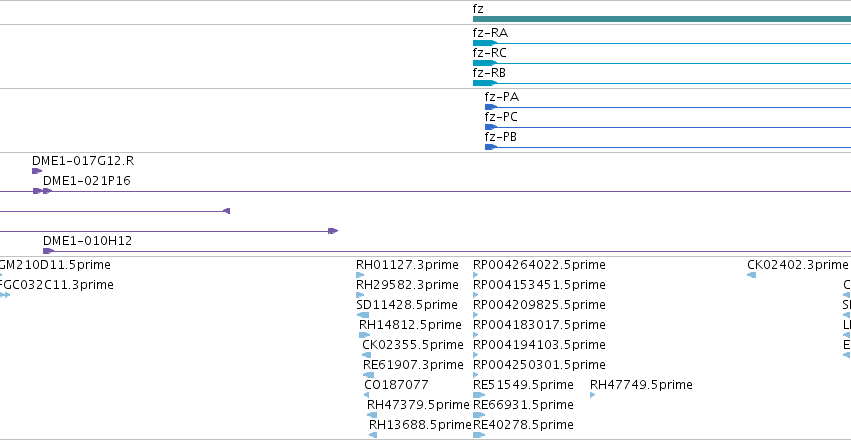This screenshot has height=440, width=851.
Task: Click the CK02355.5prime EST label
Action: (x=413, y=345)
